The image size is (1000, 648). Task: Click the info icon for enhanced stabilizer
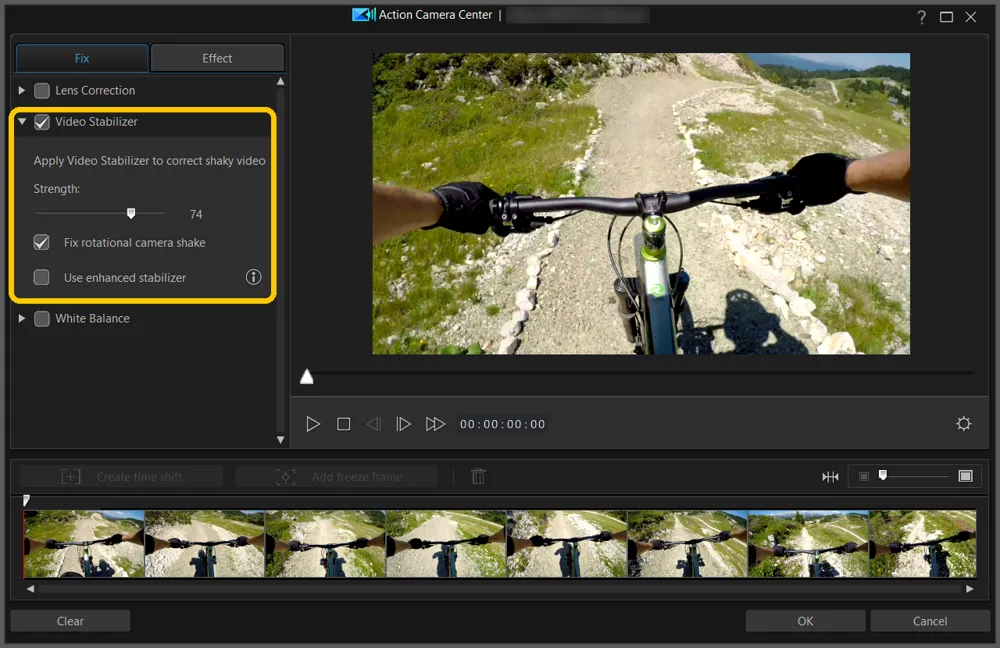tap(253, 277)
